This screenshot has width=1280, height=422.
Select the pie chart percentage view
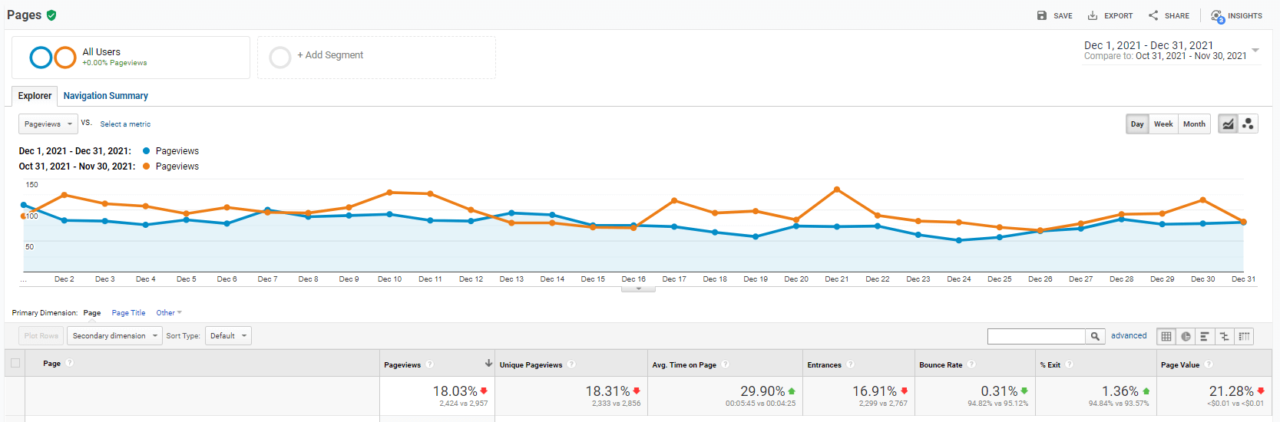click(1185, 336)
